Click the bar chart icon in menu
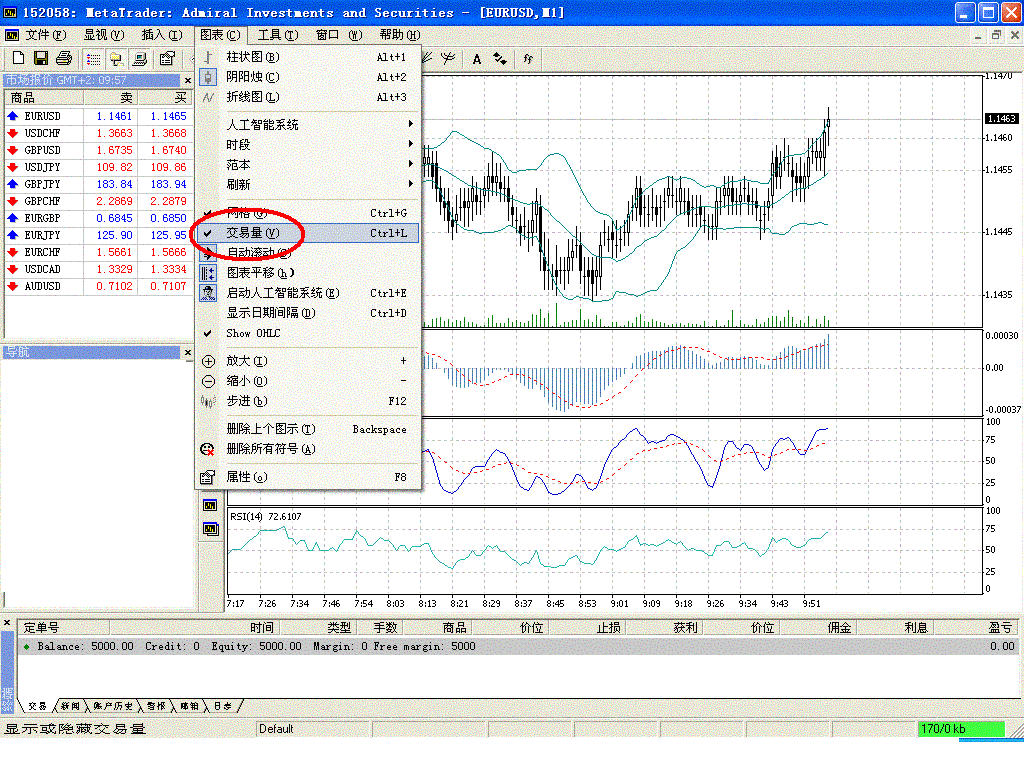 point(208,57)
